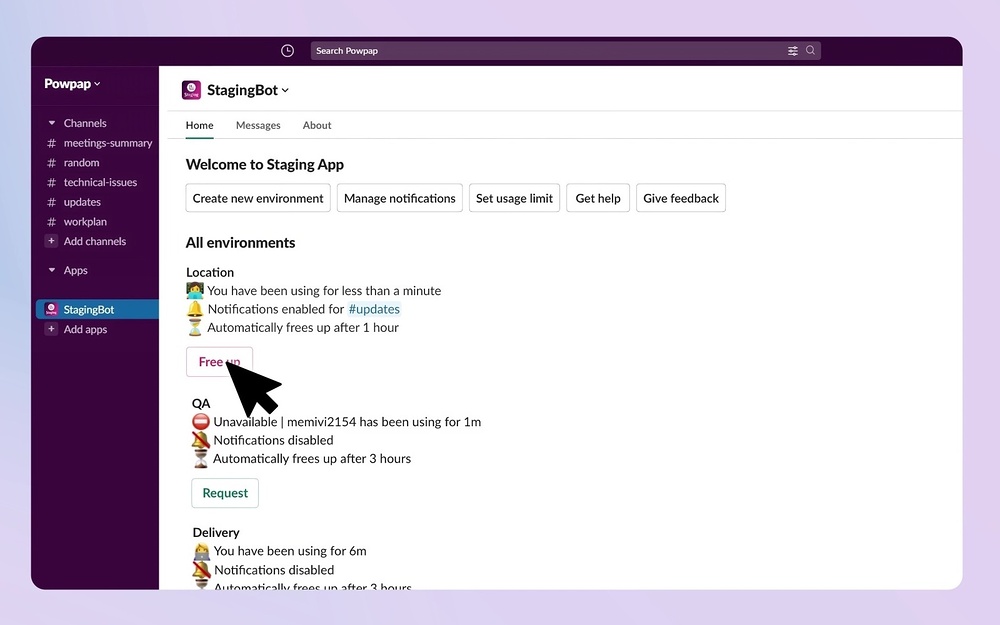Open the Powpap workspace dropdown

click(x=72, y=84)
